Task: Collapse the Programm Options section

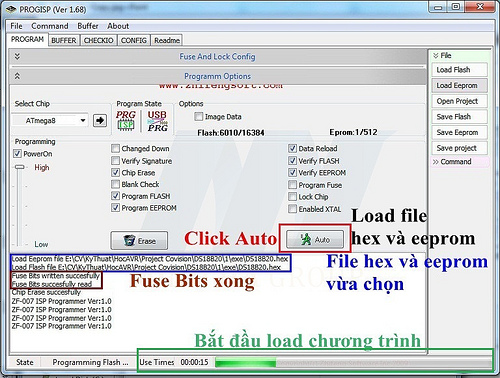Action: tap(17, 76)
